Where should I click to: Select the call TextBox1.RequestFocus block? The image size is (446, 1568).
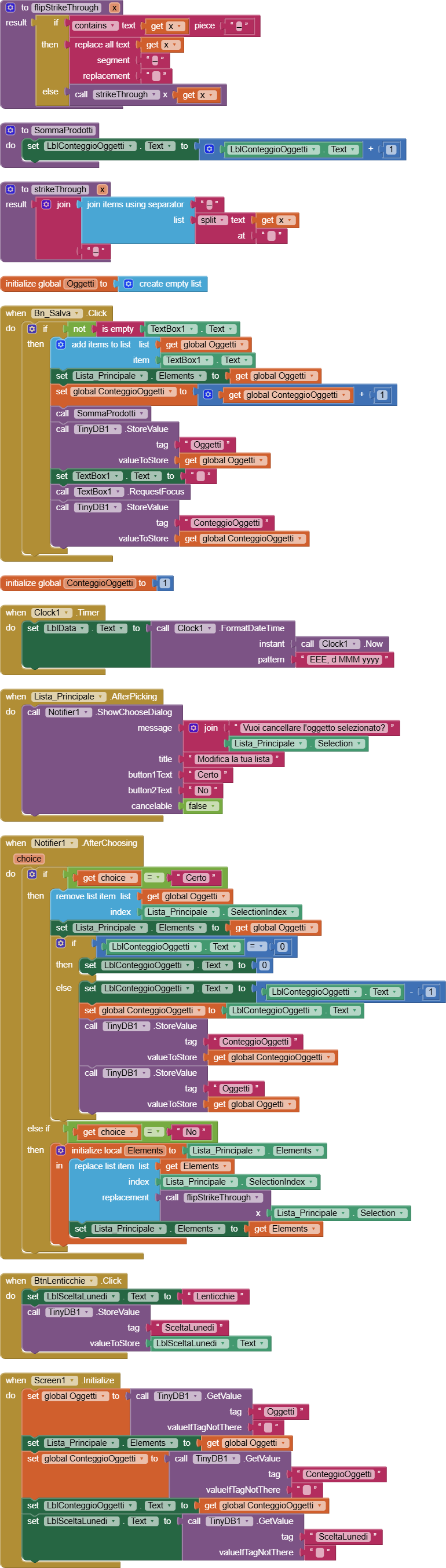(63, 492)
